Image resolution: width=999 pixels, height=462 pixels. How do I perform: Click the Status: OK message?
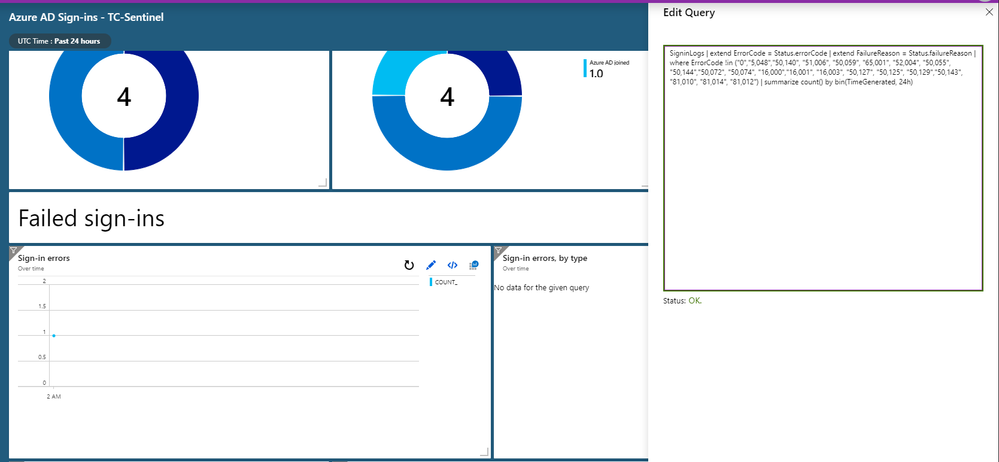pos(682,300)
